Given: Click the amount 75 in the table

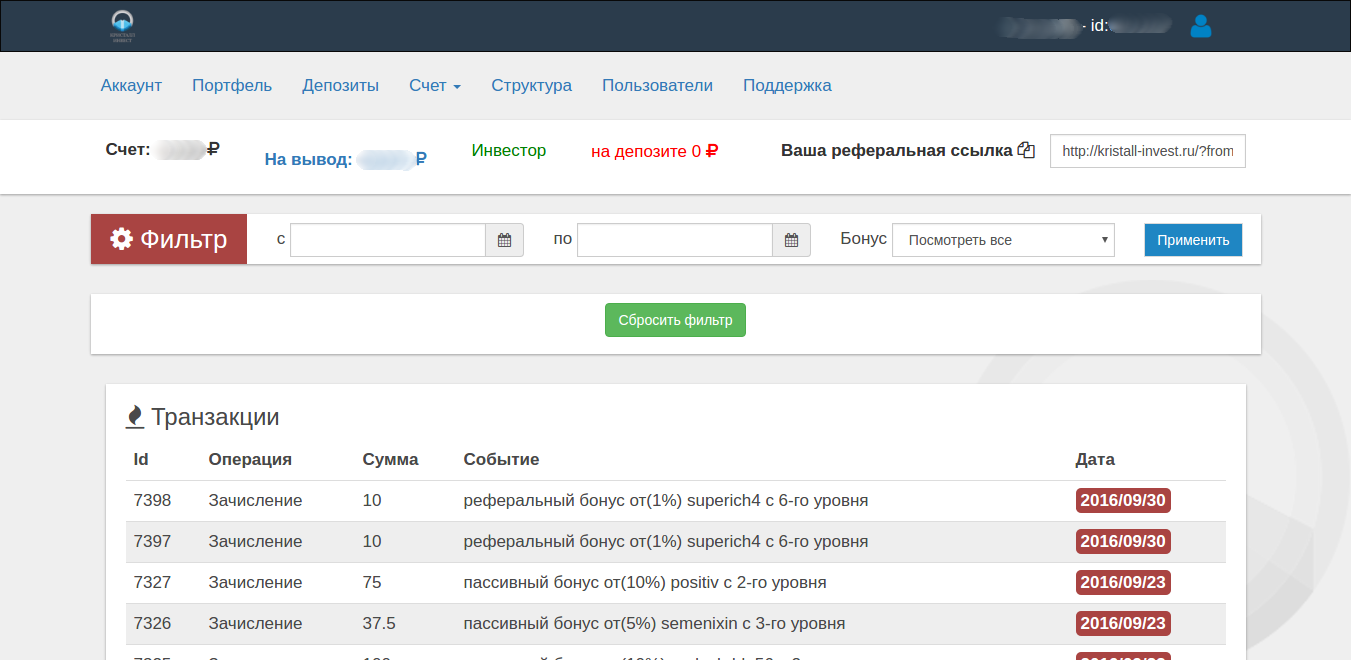Looking at the screenshot, I should [x=372, y=583].
